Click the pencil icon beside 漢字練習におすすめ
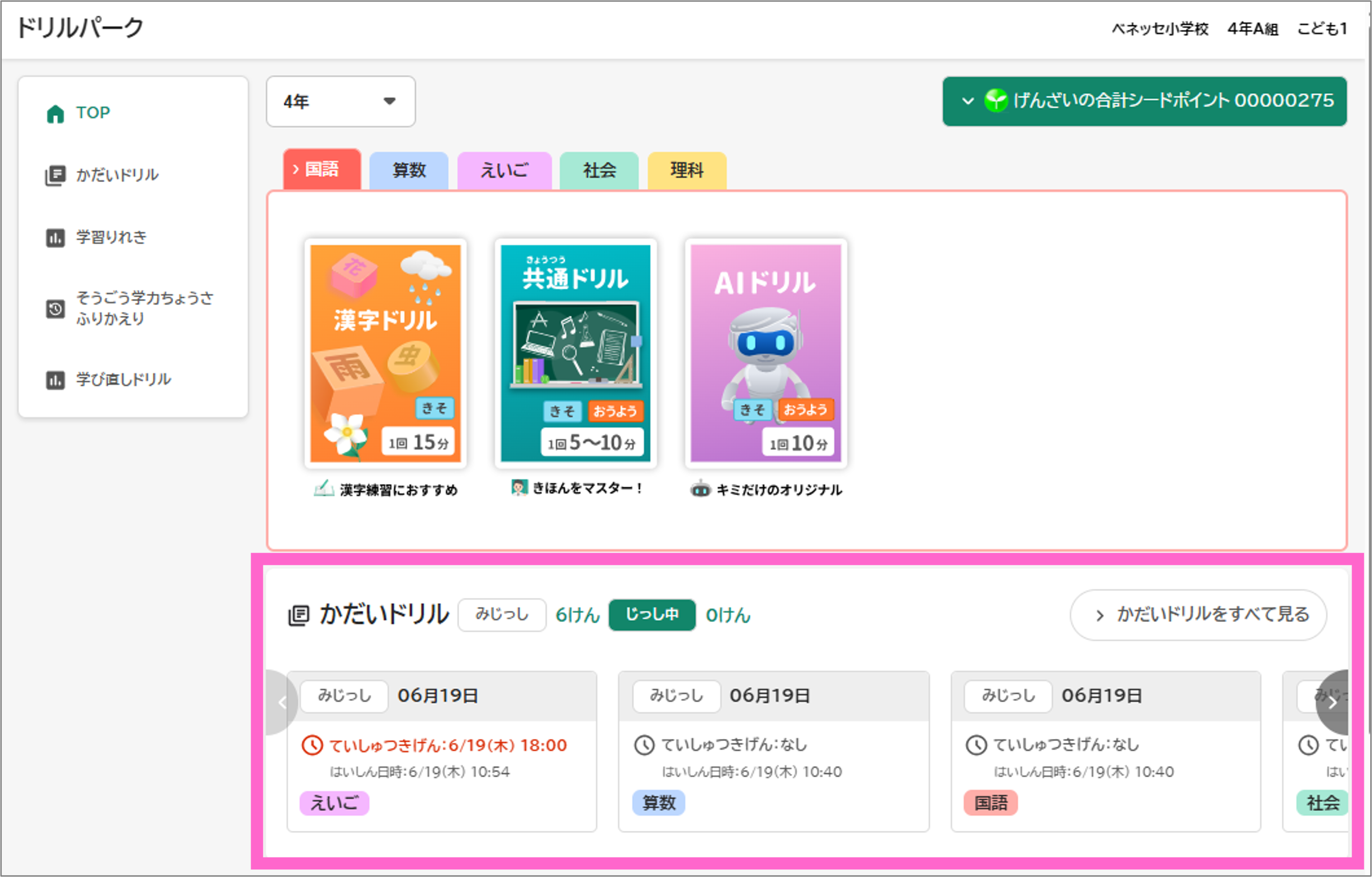The width and height of the screenshot is (1372, 877). pyautogui.click(x=324, y=489)
